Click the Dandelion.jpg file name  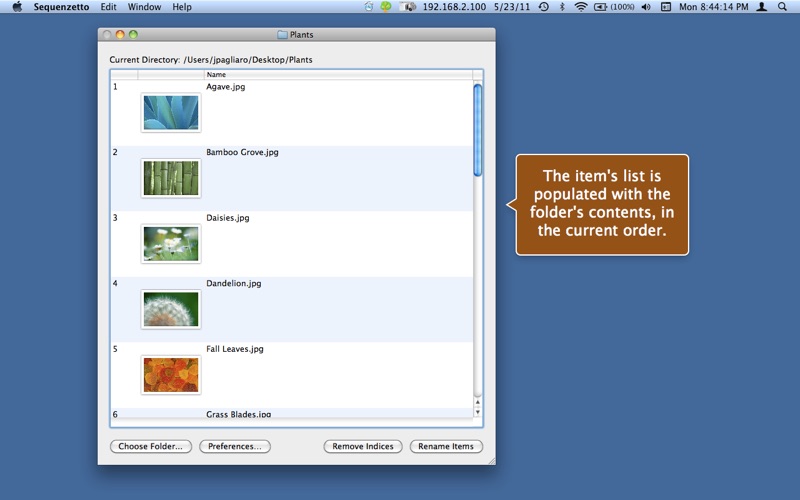pos(234,283)
